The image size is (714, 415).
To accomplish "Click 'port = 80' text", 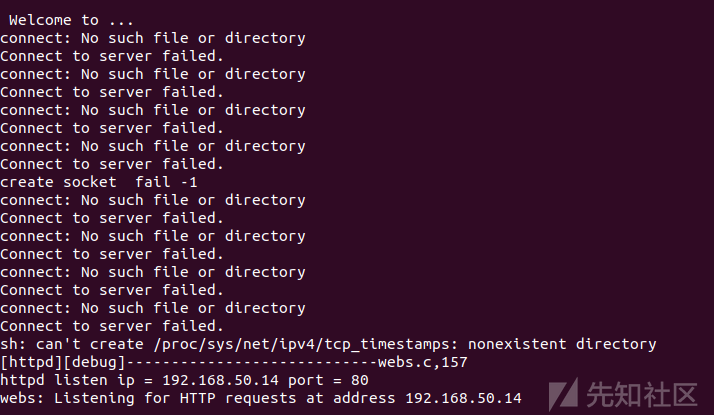I will 328,380.
